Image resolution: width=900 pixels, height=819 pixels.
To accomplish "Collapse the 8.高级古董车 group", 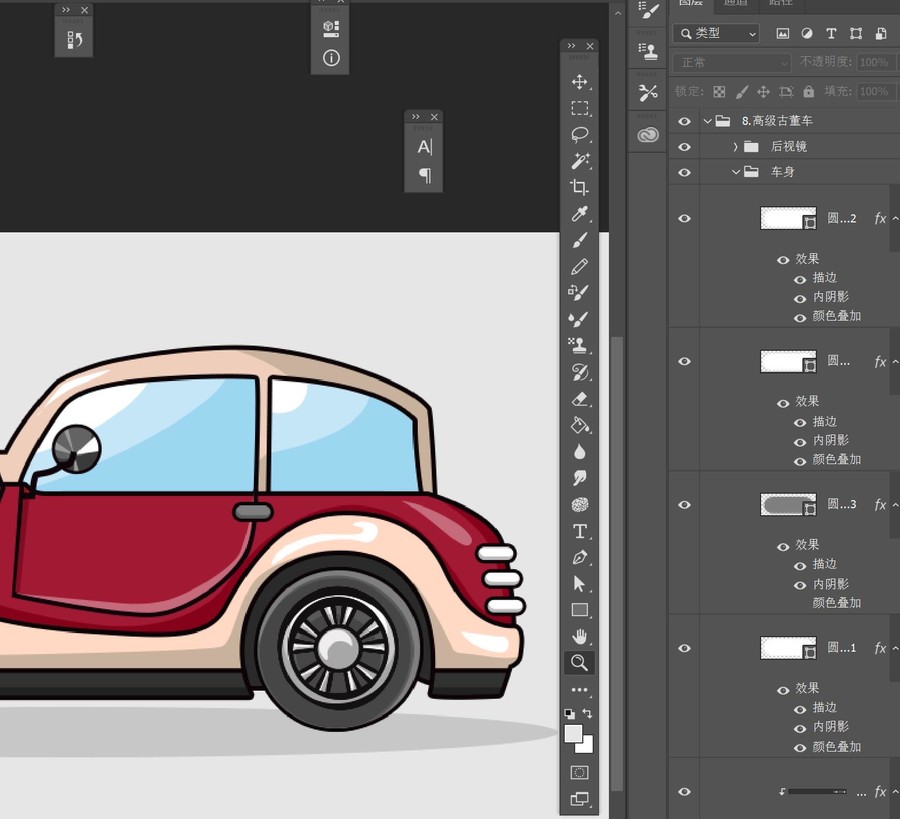I will coord(708,121).
